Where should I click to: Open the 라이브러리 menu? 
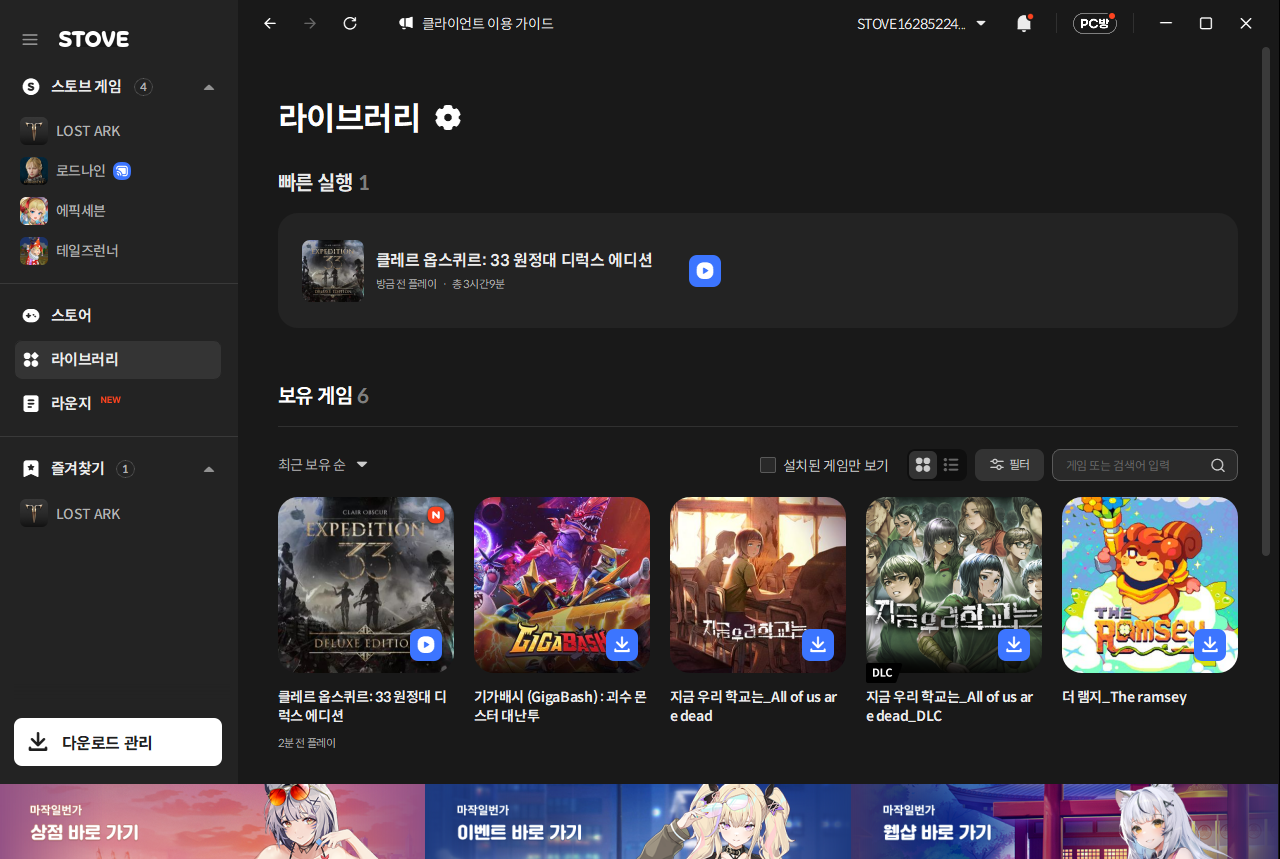(x=118, y=359)
